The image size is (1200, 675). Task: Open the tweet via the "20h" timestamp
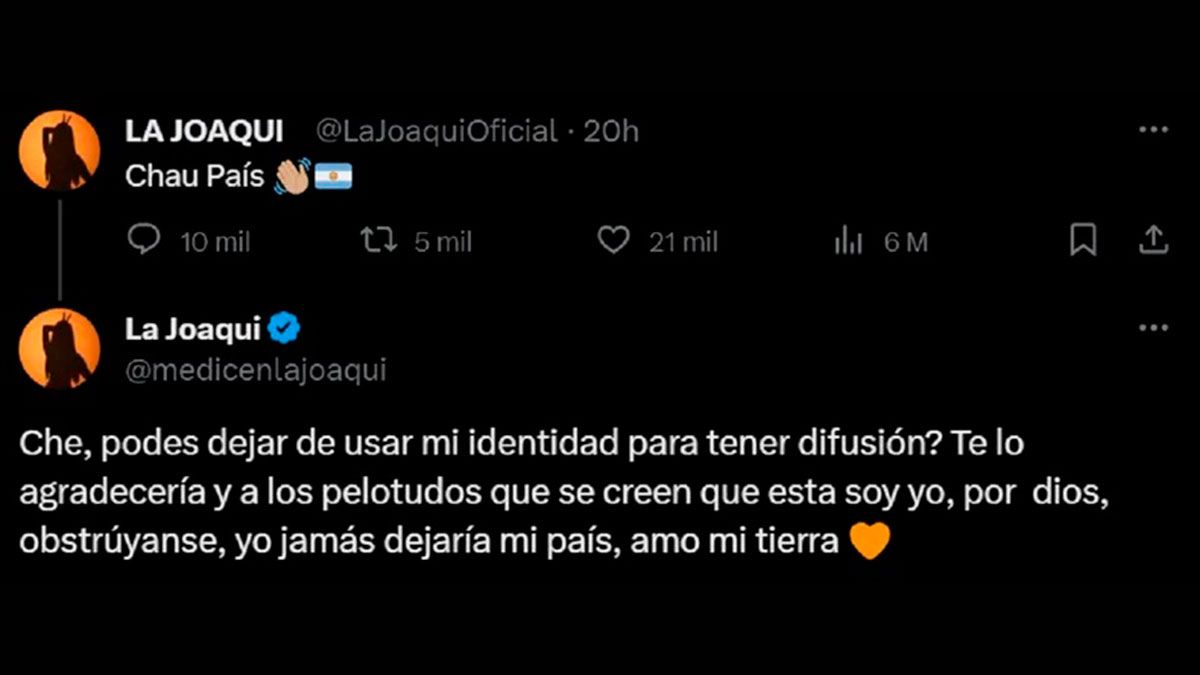(611, 131)
